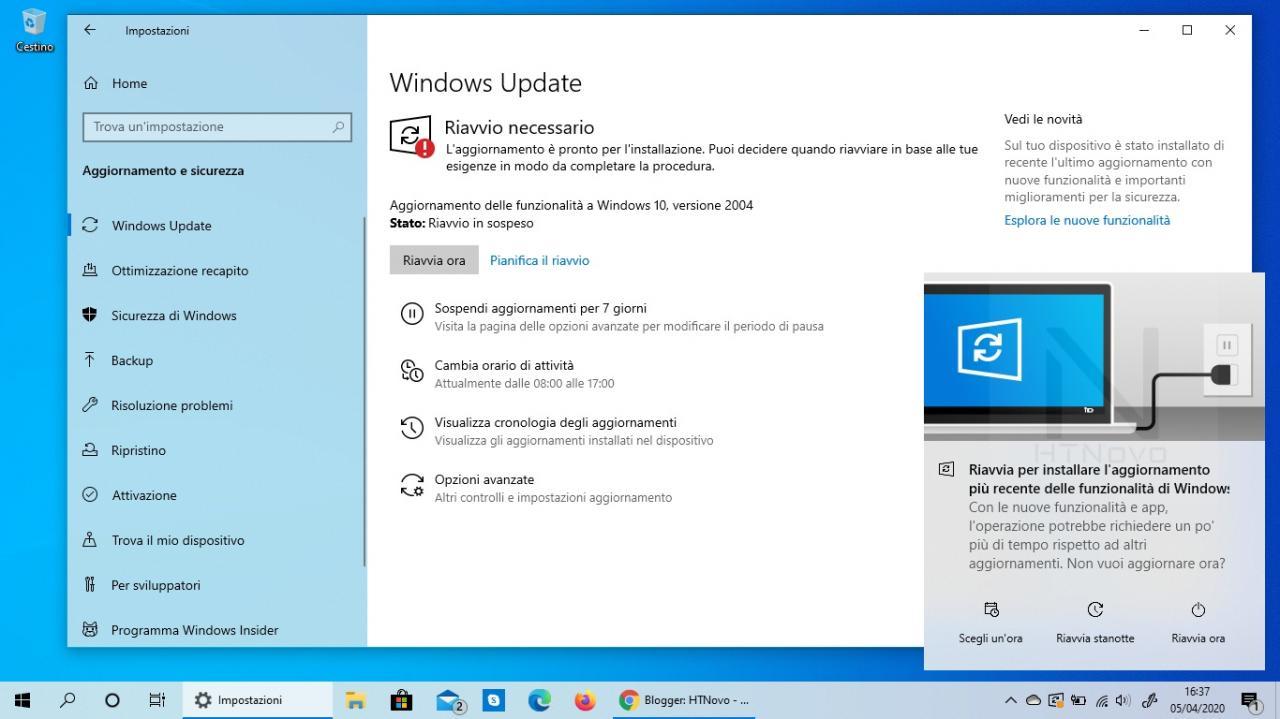Open Programma Windows Insider section
Image resolution: width=1280 pixels, height=719 pixels.
[x=194, y=631]
